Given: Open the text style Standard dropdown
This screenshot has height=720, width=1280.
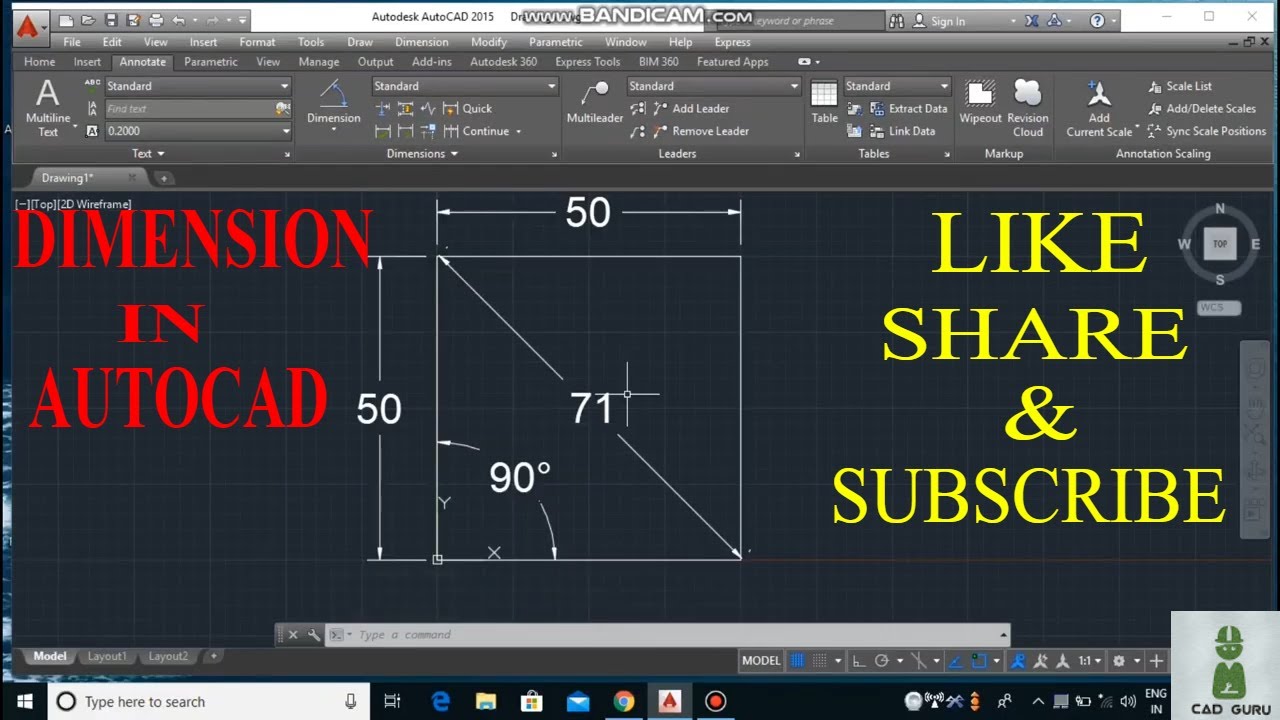Looking at the screenshot, I should pyautogui.click(x=198, y=86).
